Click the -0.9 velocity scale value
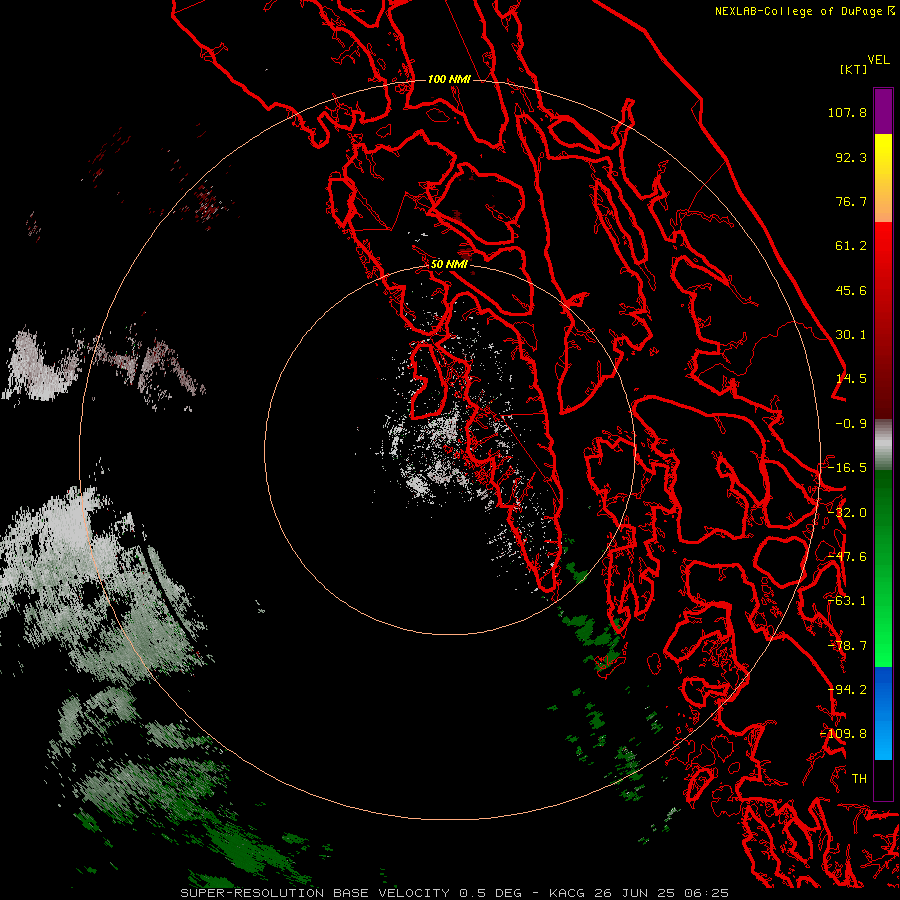Screen dimensions: 900x900 tap(851, 424)
